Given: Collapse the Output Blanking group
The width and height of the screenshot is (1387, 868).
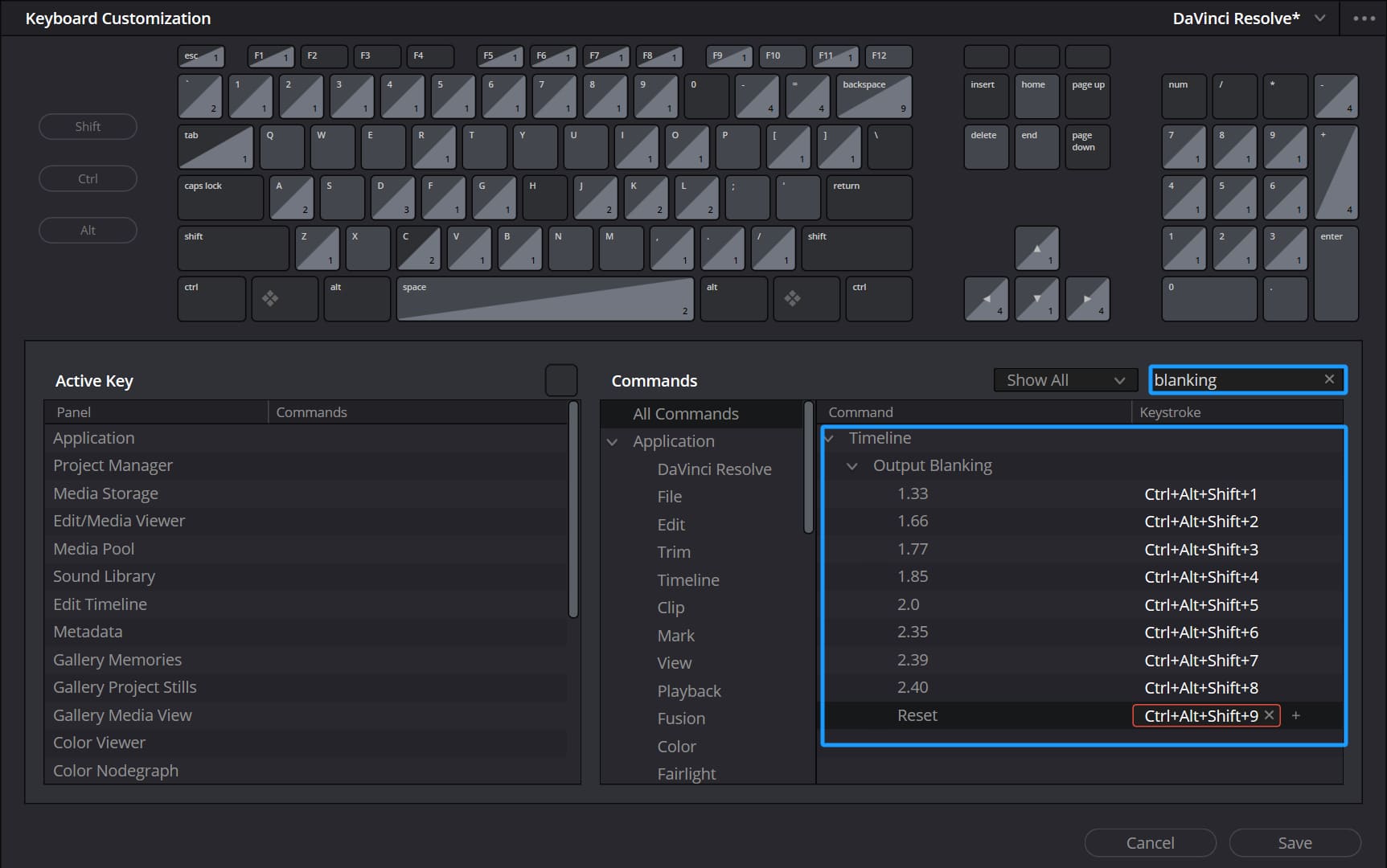Looking at the screenshot, I should click(852, 466).
